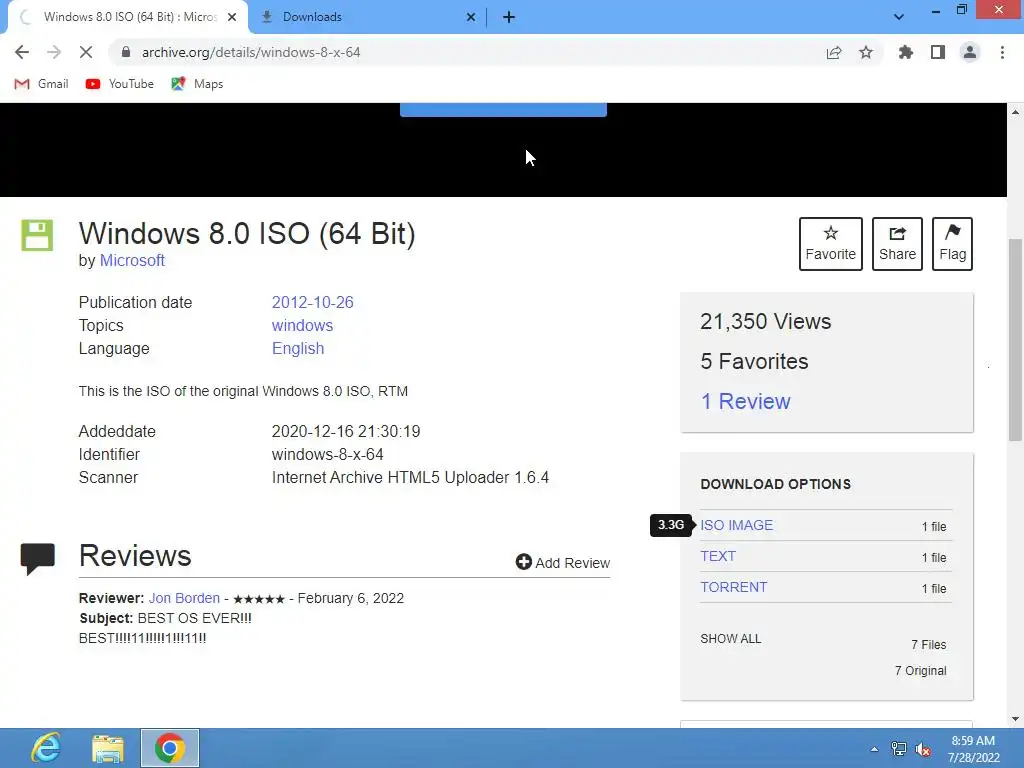Open File Explorer from the taskbar
The image size is (1024, 768).
pos(108,748)
